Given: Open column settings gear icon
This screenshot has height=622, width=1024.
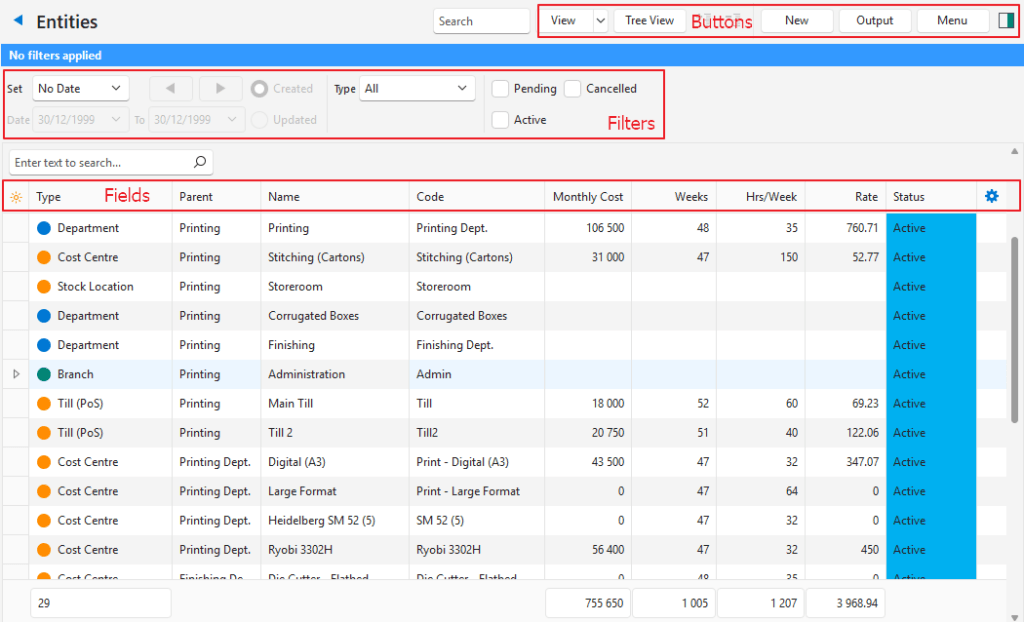Looking at the screenshot, I should pos(991,196).
